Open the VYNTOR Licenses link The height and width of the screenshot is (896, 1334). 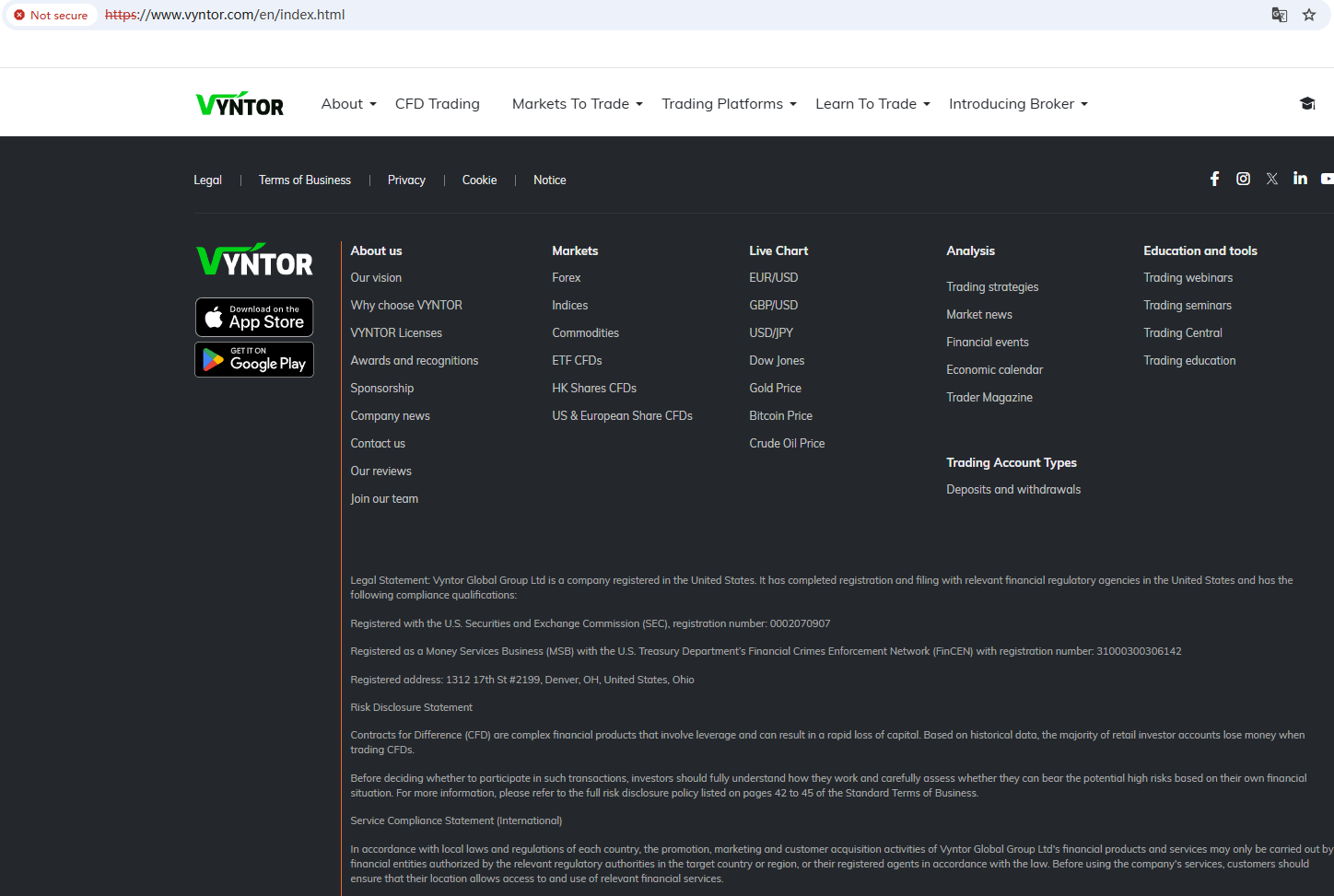[x=396, y=333]
